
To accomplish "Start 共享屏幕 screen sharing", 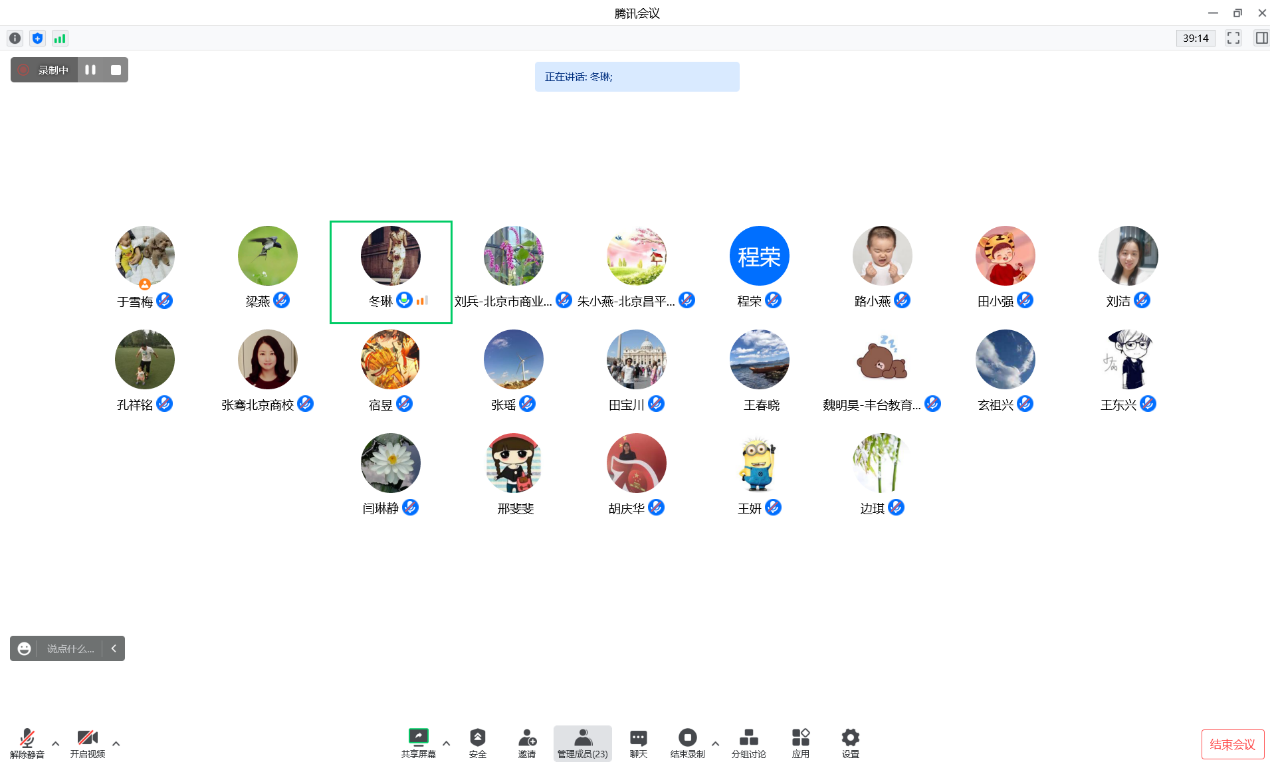I will coord(418,743).
